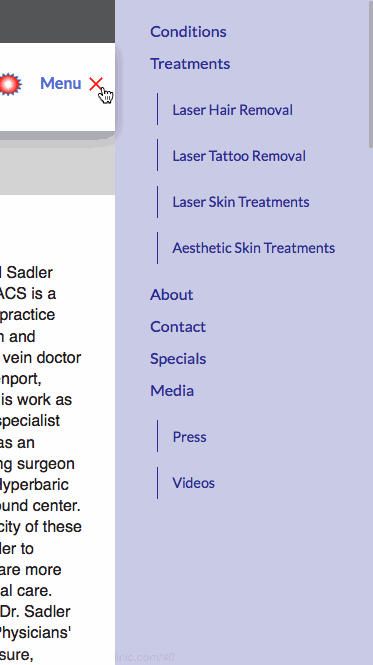The image size is (373, 665).
Task: Go to Laser Skin Treatments page
Action: [241, 202]
